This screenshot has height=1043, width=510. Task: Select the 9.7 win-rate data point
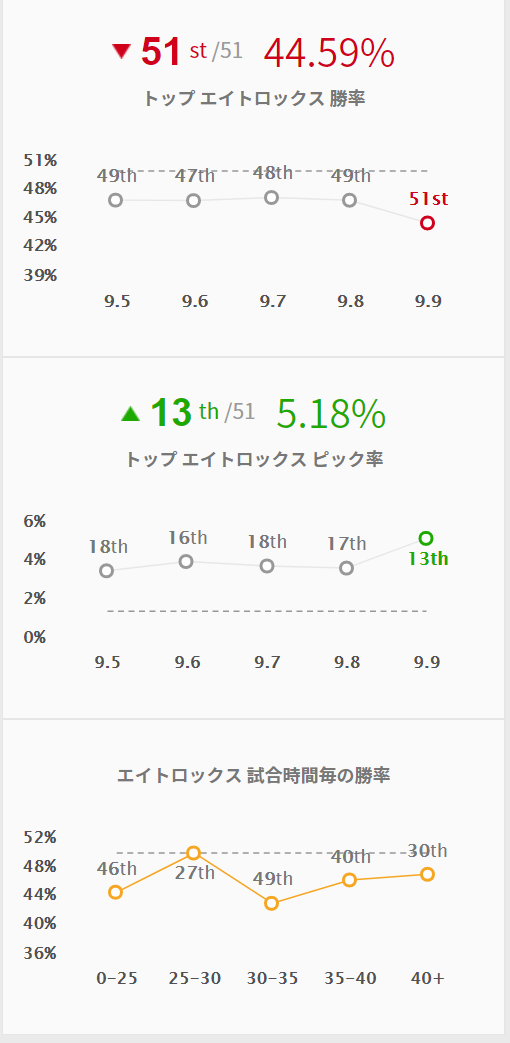[271, 198]
